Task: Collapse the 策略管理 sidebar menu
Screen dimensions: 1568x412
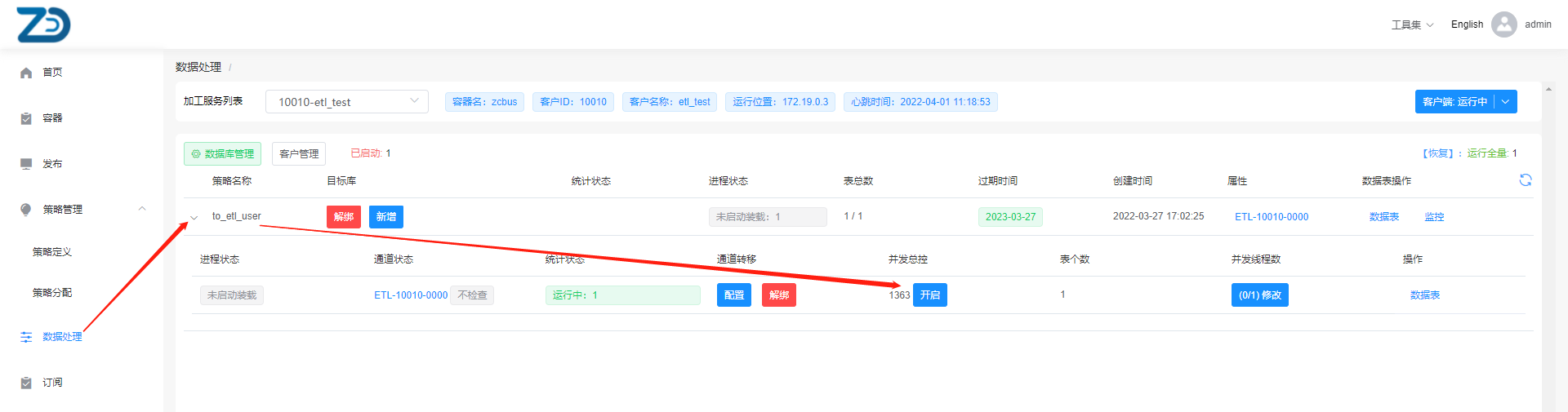Action: coord(142,209)
